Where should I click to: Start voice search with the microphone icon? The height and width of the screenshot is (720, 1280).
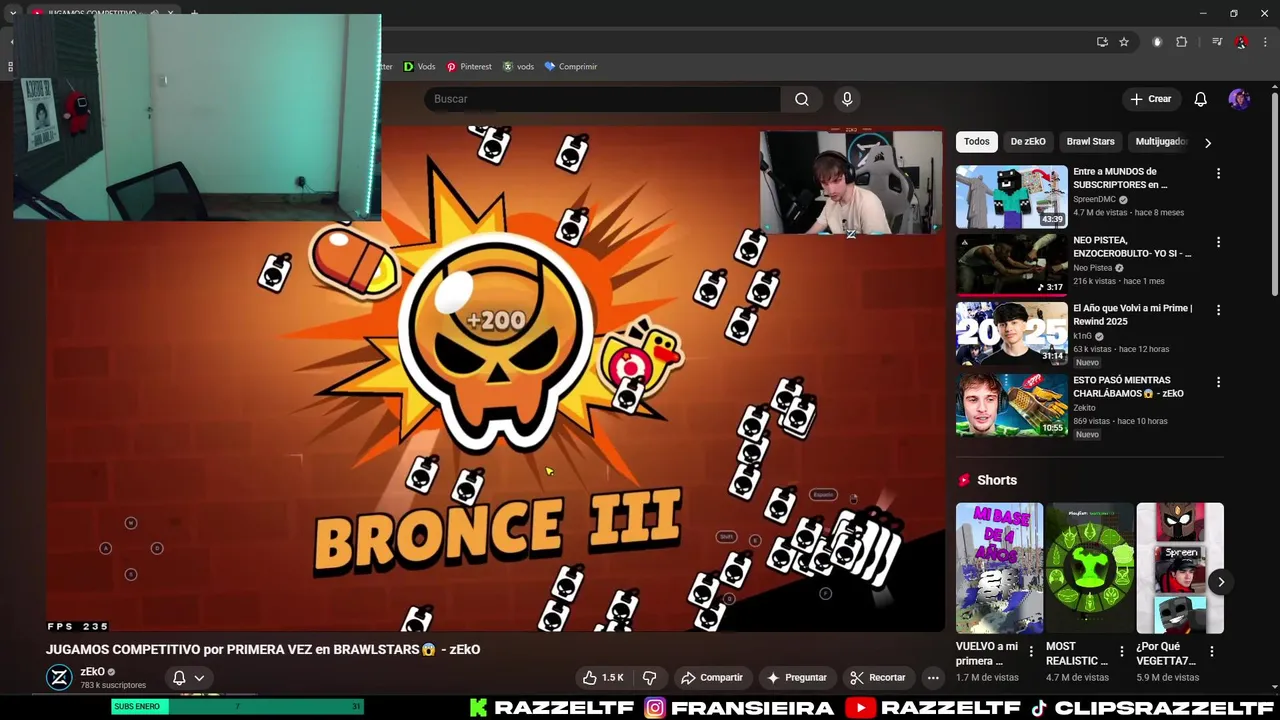tap(847, 99)
